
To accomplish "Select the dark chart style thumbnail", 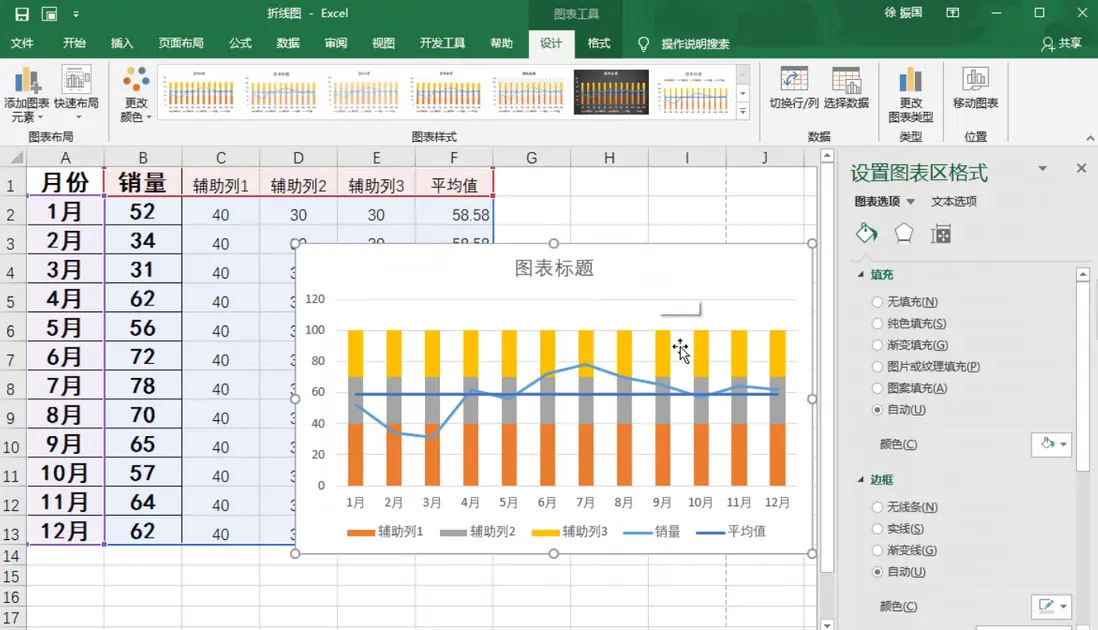I will point(611,92).
